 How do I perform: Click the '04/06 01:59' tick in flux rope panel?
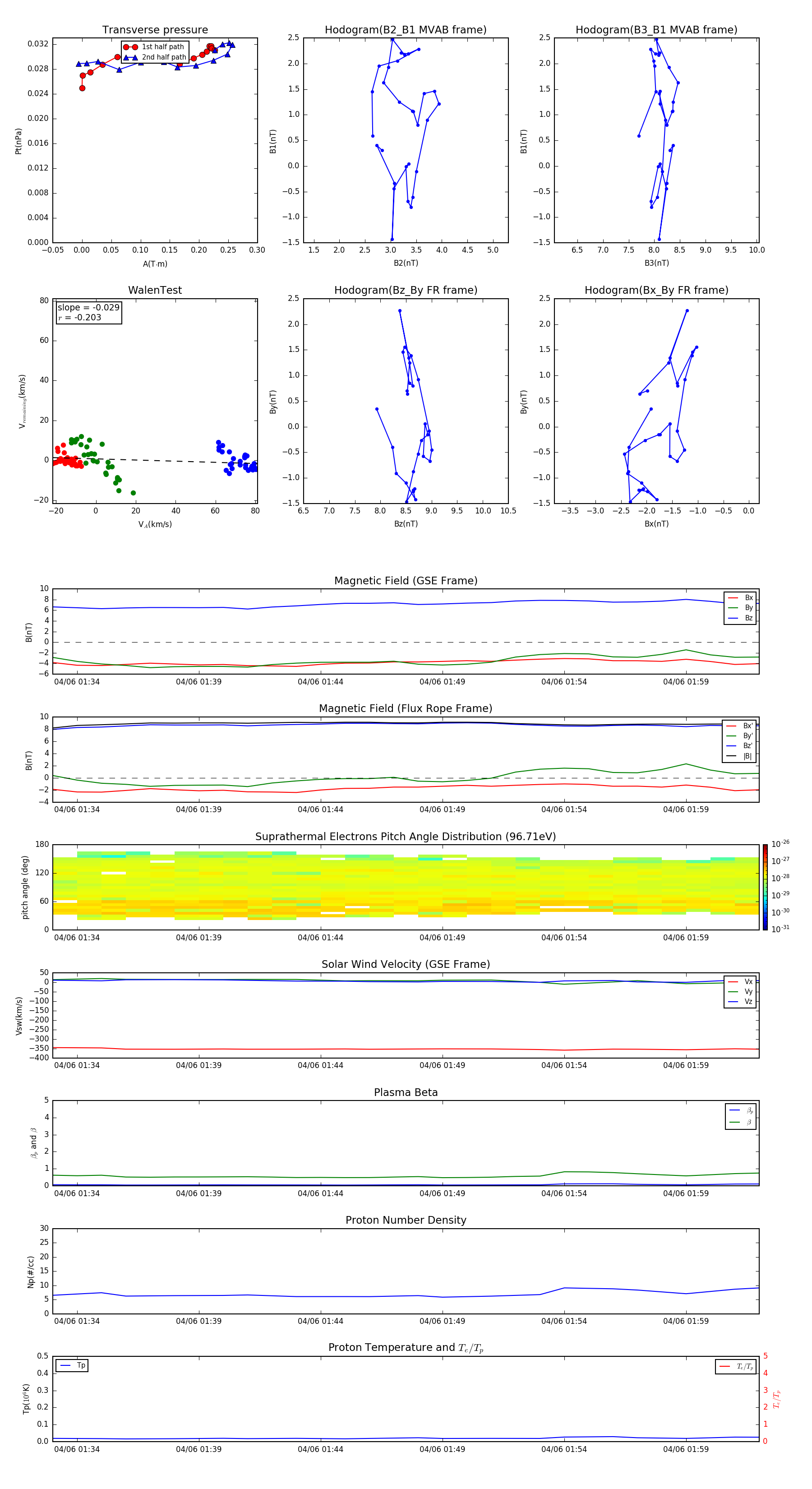click(686, 810)
